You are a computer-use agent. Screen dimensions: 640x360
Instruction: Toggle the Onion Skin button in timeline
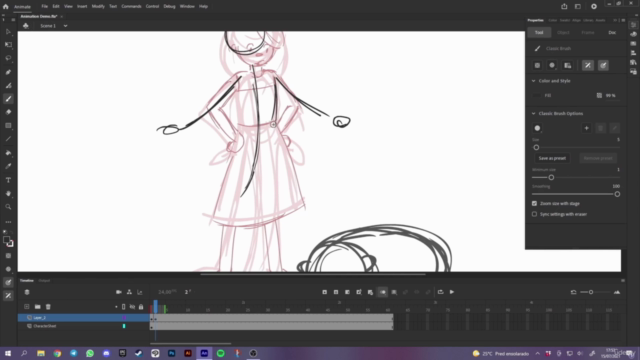tap(382, 292)
